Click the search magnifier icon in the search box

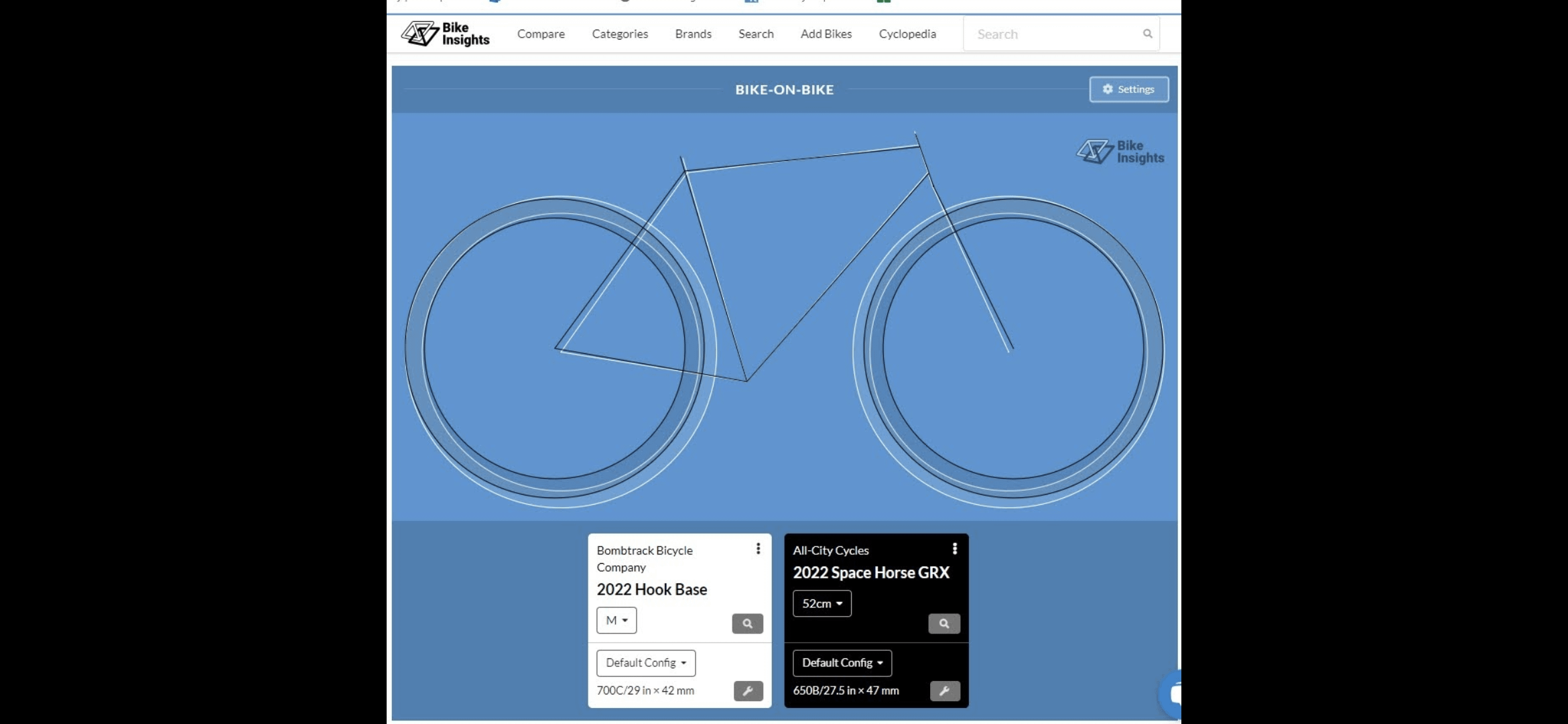[x=1147, y=34]
